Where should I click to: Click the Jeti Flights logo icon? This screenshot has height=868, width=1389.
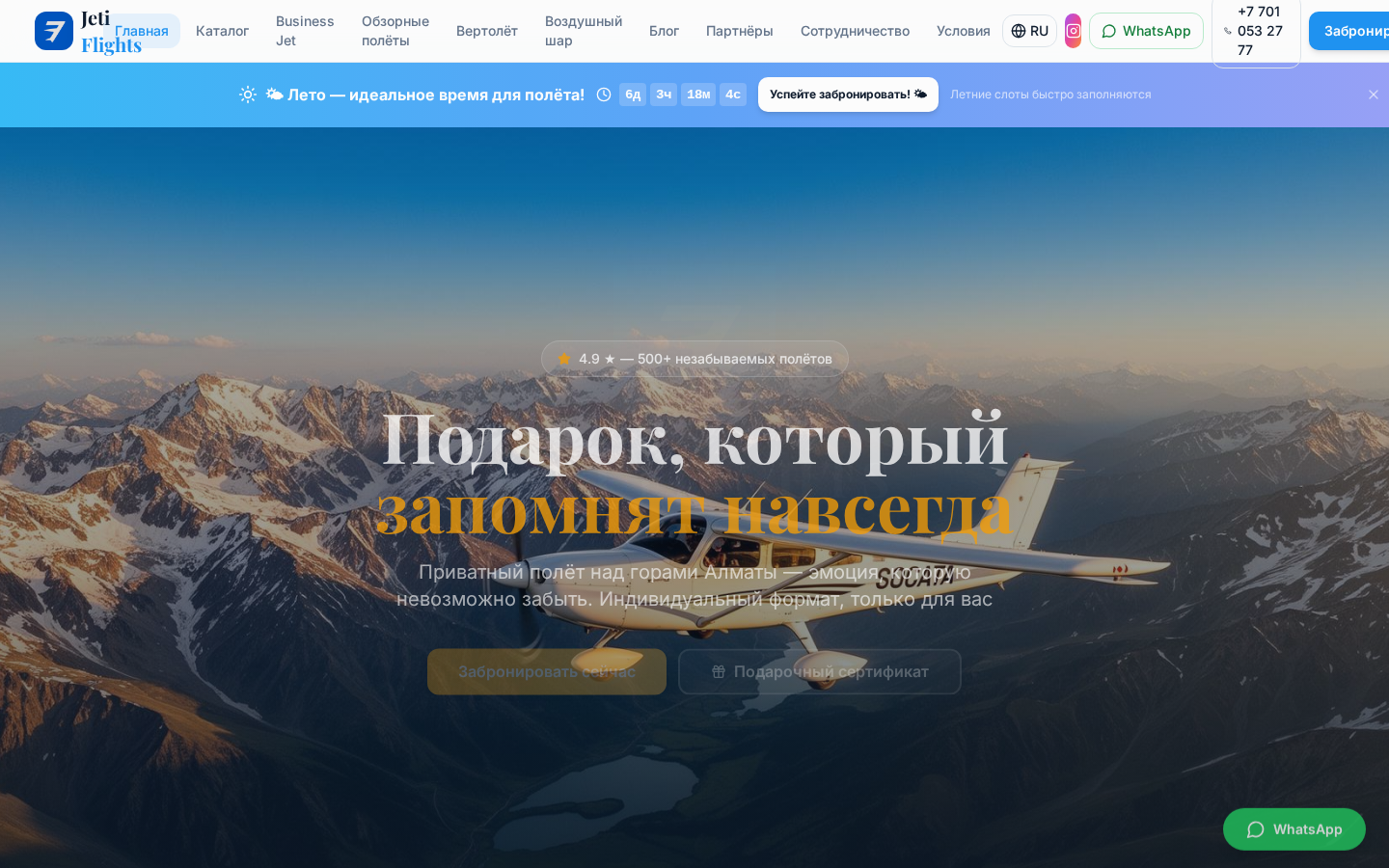pos(54,31)
